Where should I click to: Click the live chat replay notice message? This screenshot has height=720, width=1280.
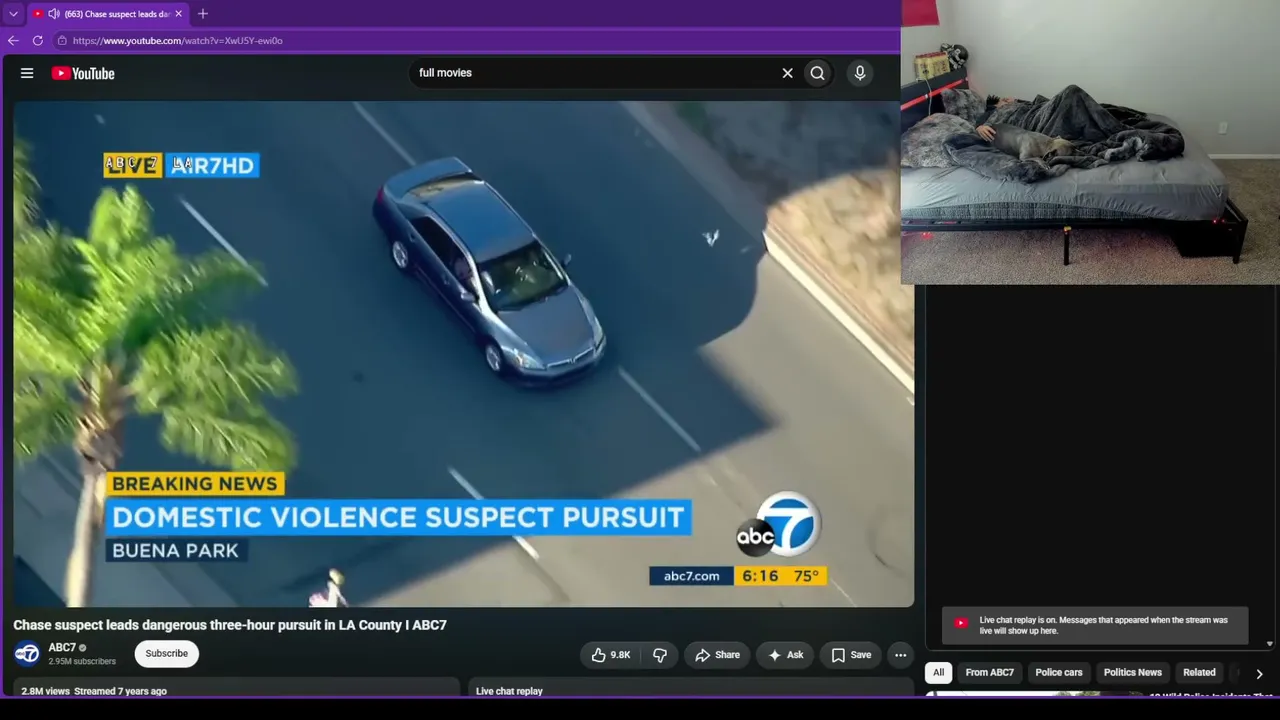(x=1096, y=626)
